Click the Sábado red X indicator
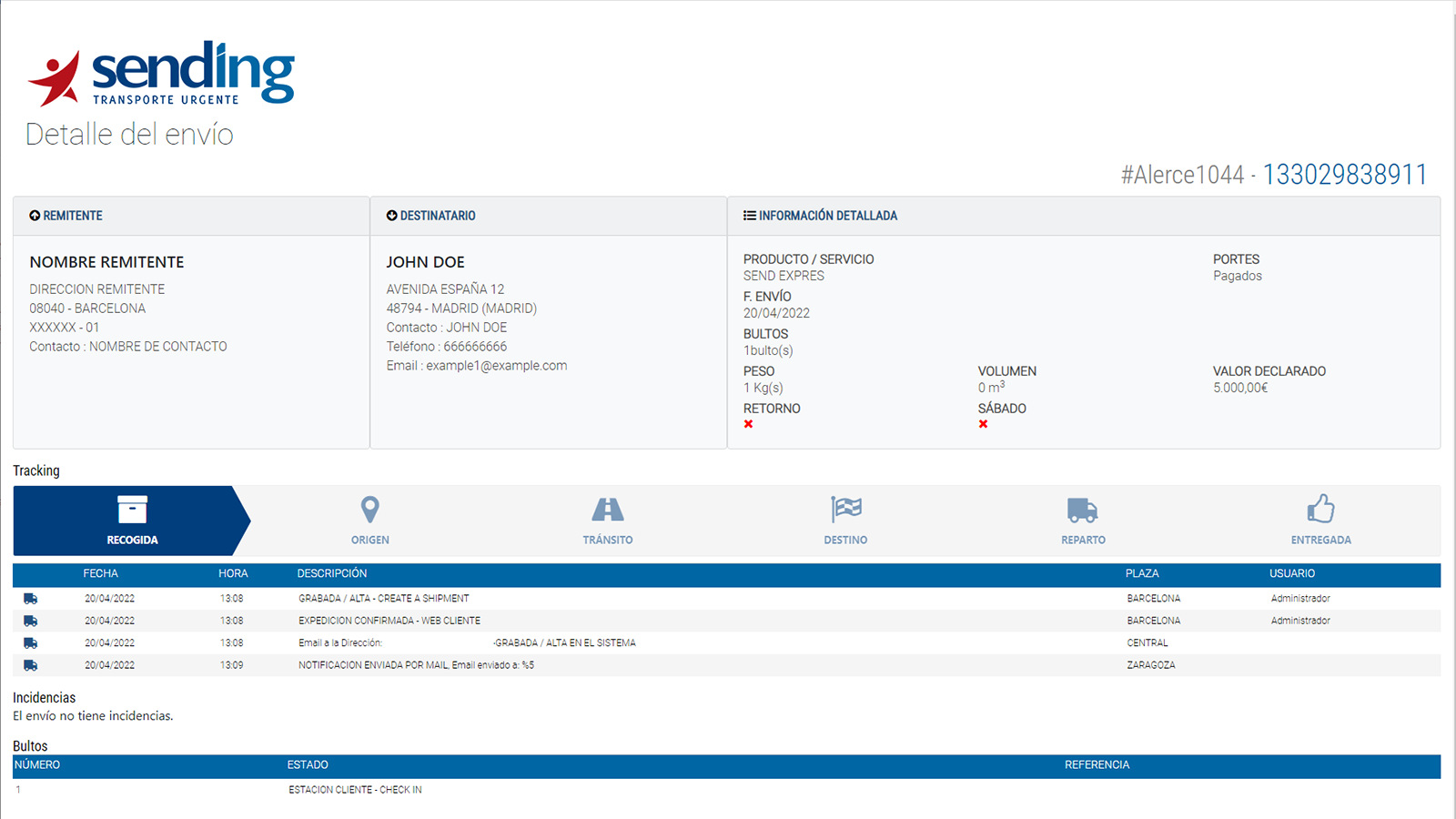This screenshot has height=819, width=1456. point(983,424)
